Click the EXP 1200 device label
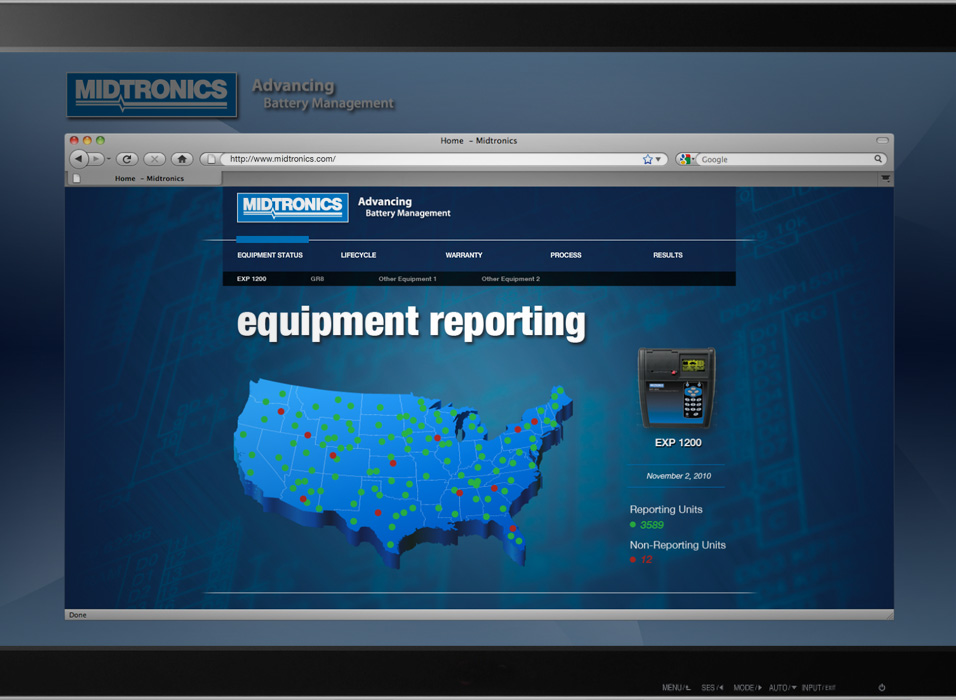956x700 pixels. [x=678, y=443]
